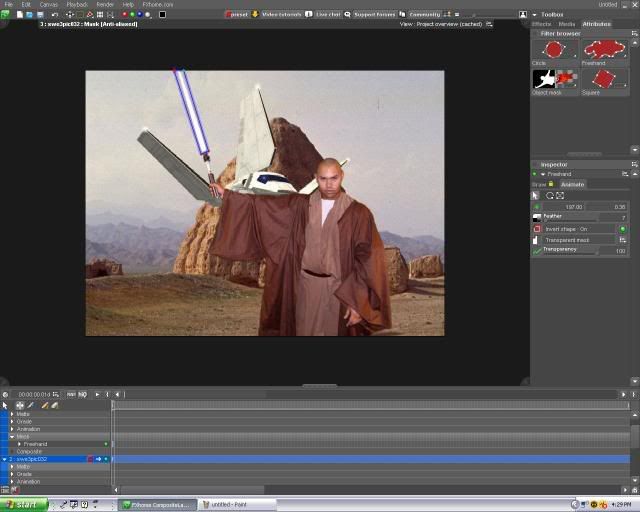640x512 pixels.
Task: Click the Community button
Action: [x=424, y=14]
